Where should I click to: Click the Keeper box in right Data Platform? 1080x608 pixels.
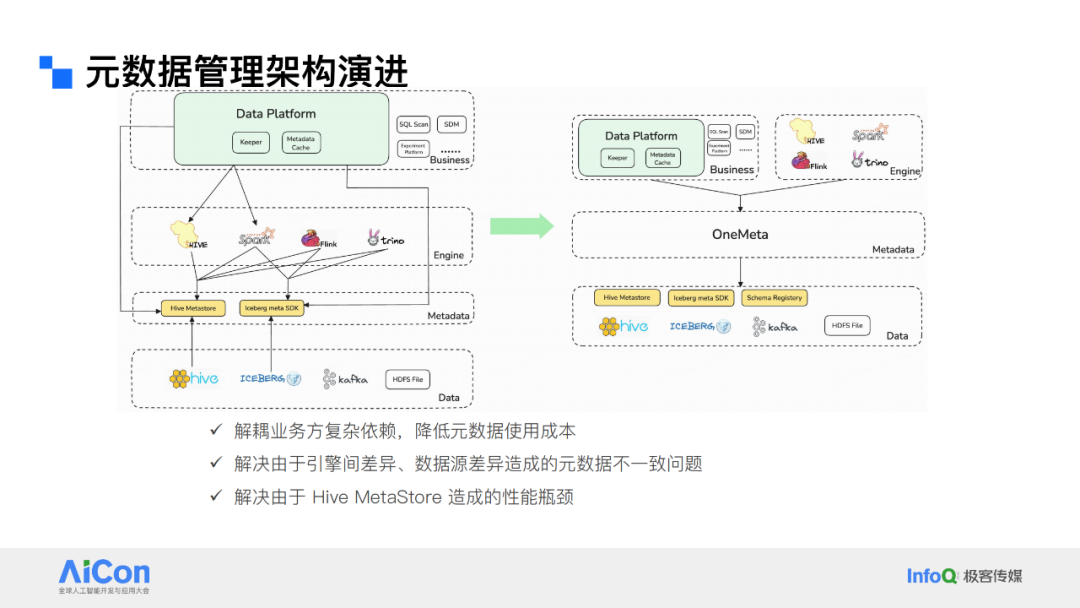pos(617,158)
